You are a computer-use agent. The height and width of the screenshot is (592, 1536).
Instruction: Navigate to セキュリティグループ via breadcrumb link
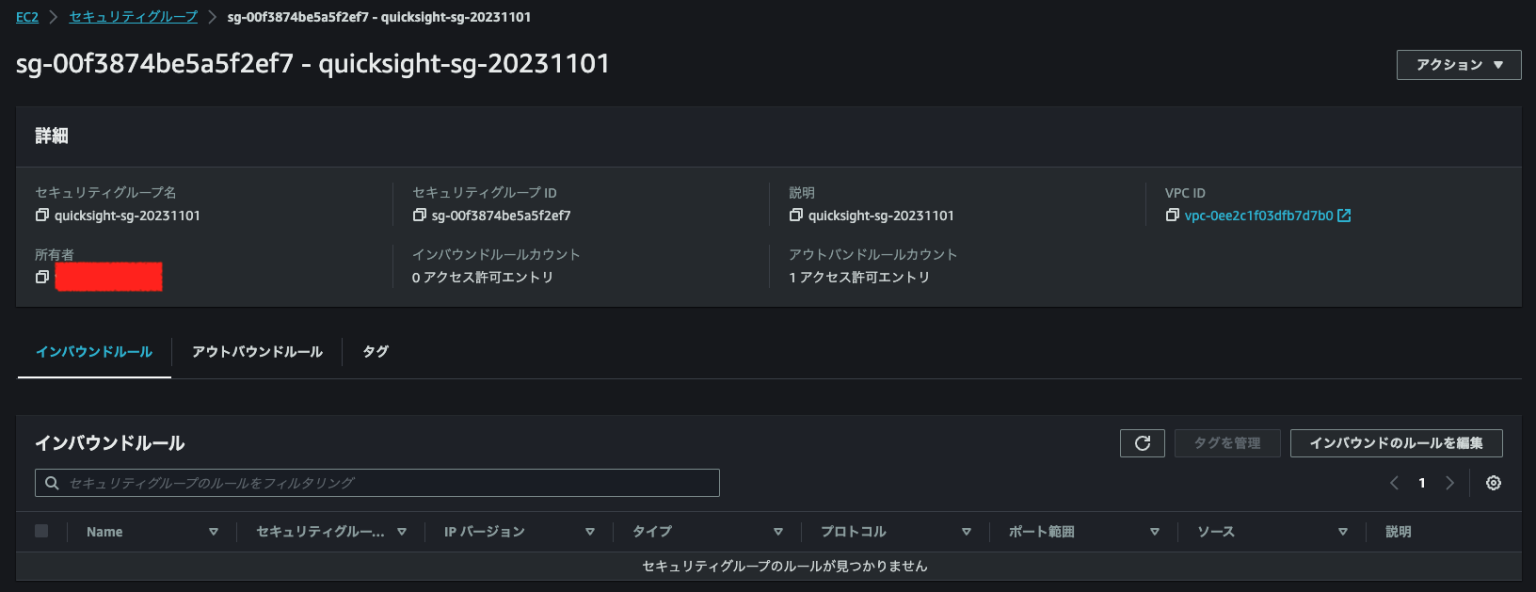pyautogui.click(x=134, y=16)
